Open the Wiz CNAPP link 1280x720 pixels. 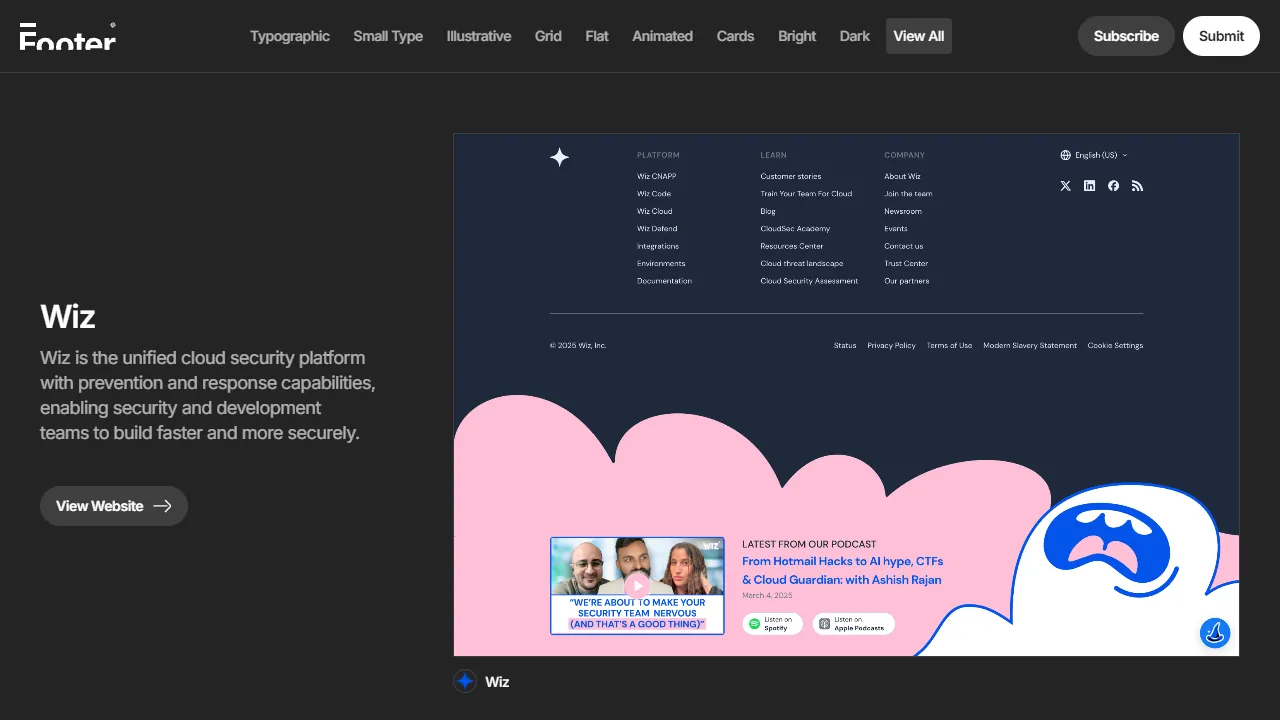pyautogui.click(x=656, y=176)
